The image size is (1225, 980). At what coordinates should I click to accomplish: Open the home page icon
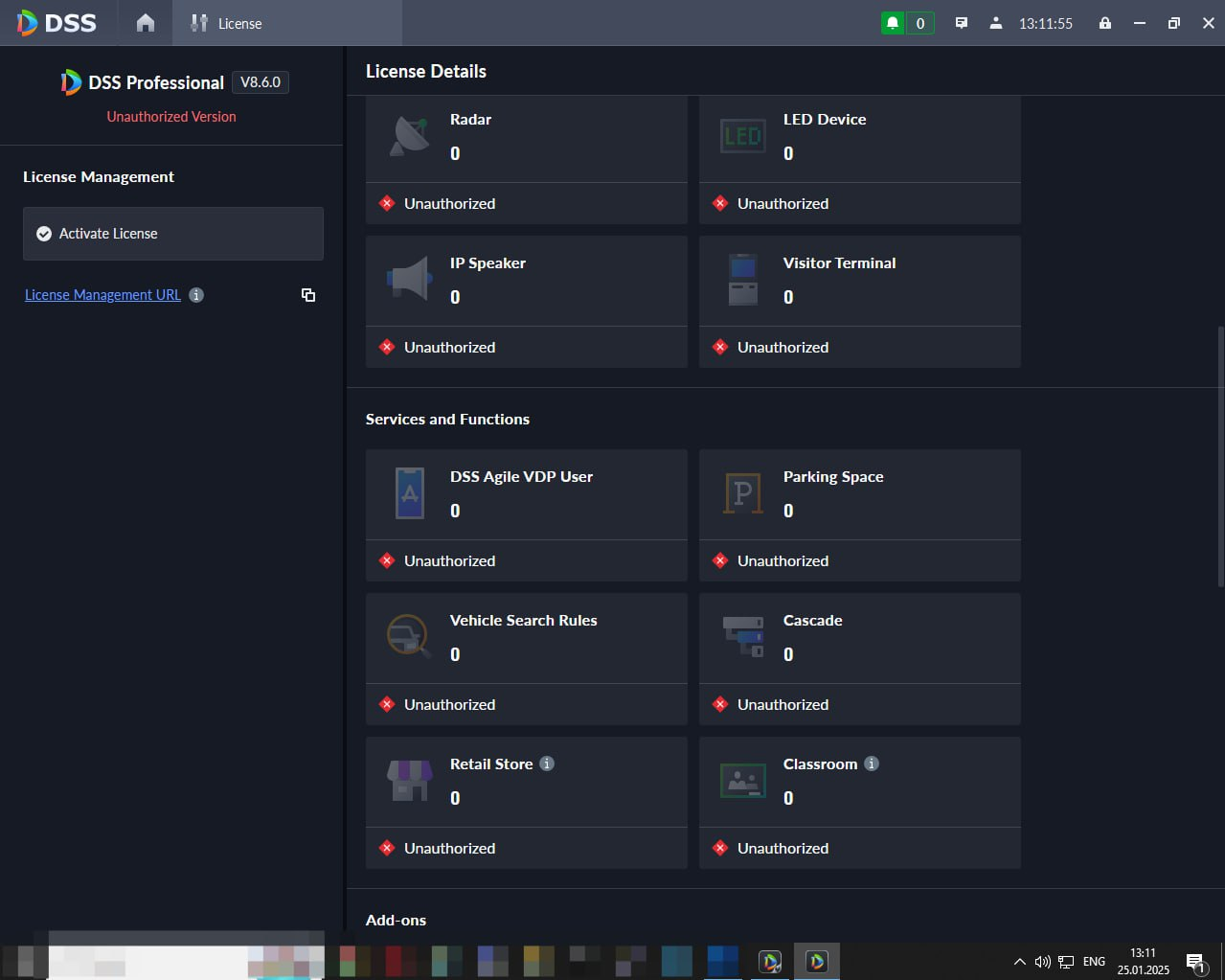(x=146, y=23)
